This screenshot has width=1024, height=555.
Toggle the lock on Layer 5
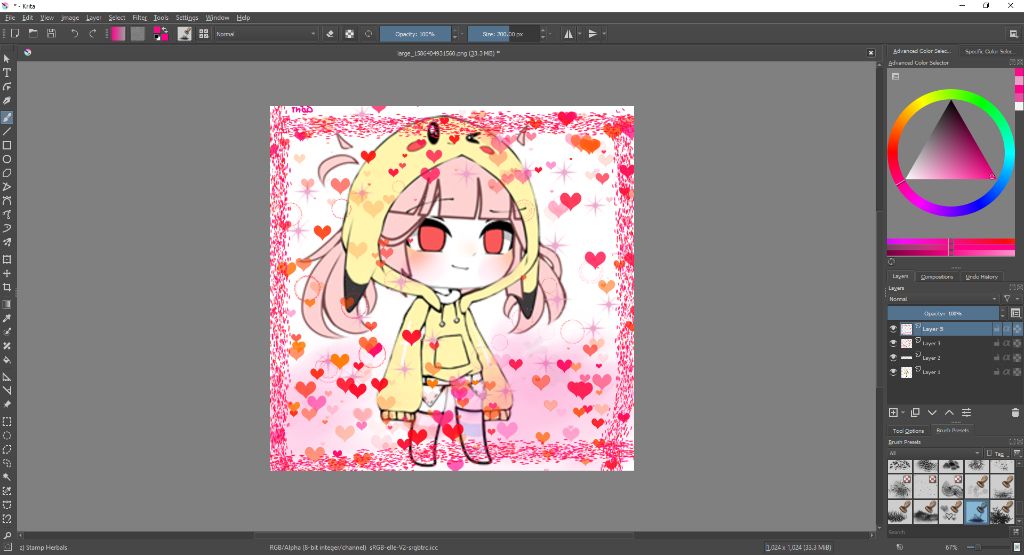(x=997, y=329)
